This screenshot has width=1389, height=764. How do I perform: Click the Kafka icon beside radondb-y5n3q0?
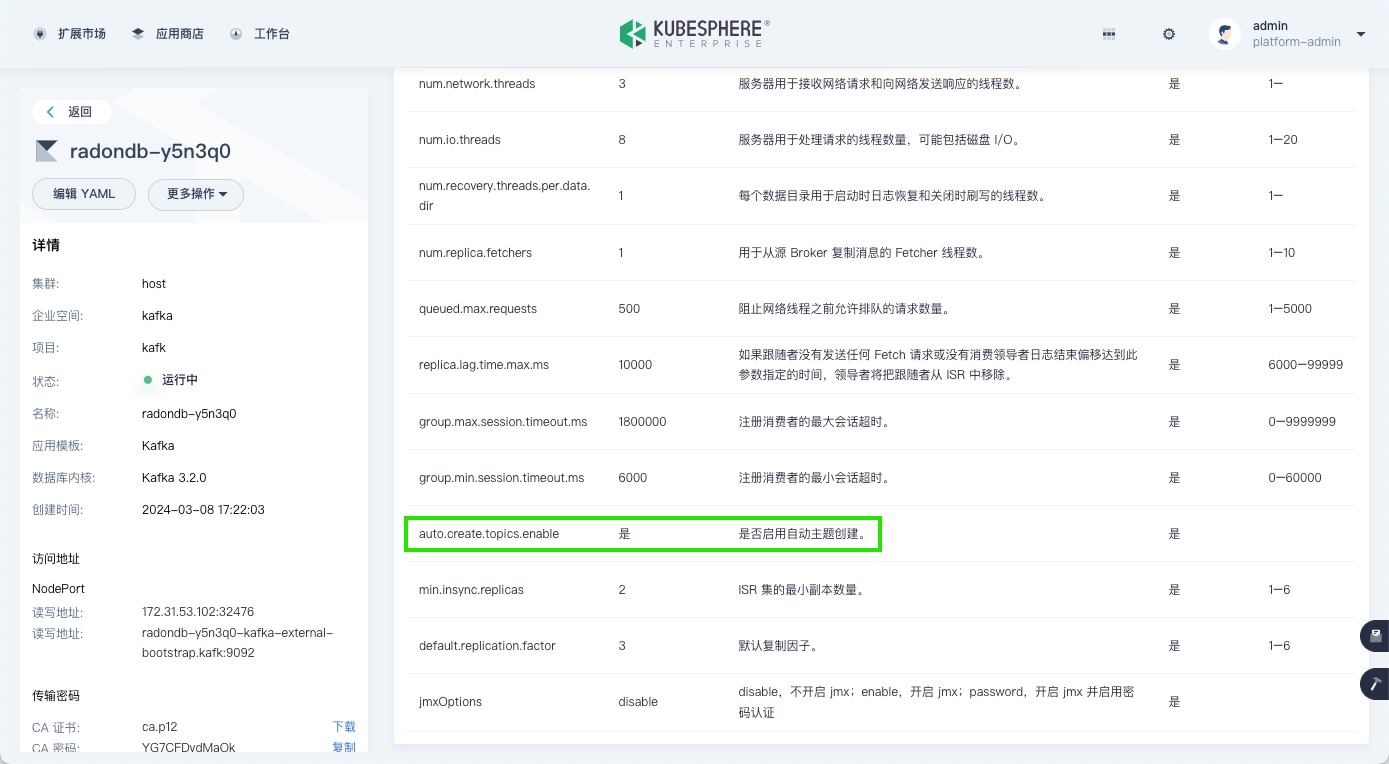tap(46, 152)
